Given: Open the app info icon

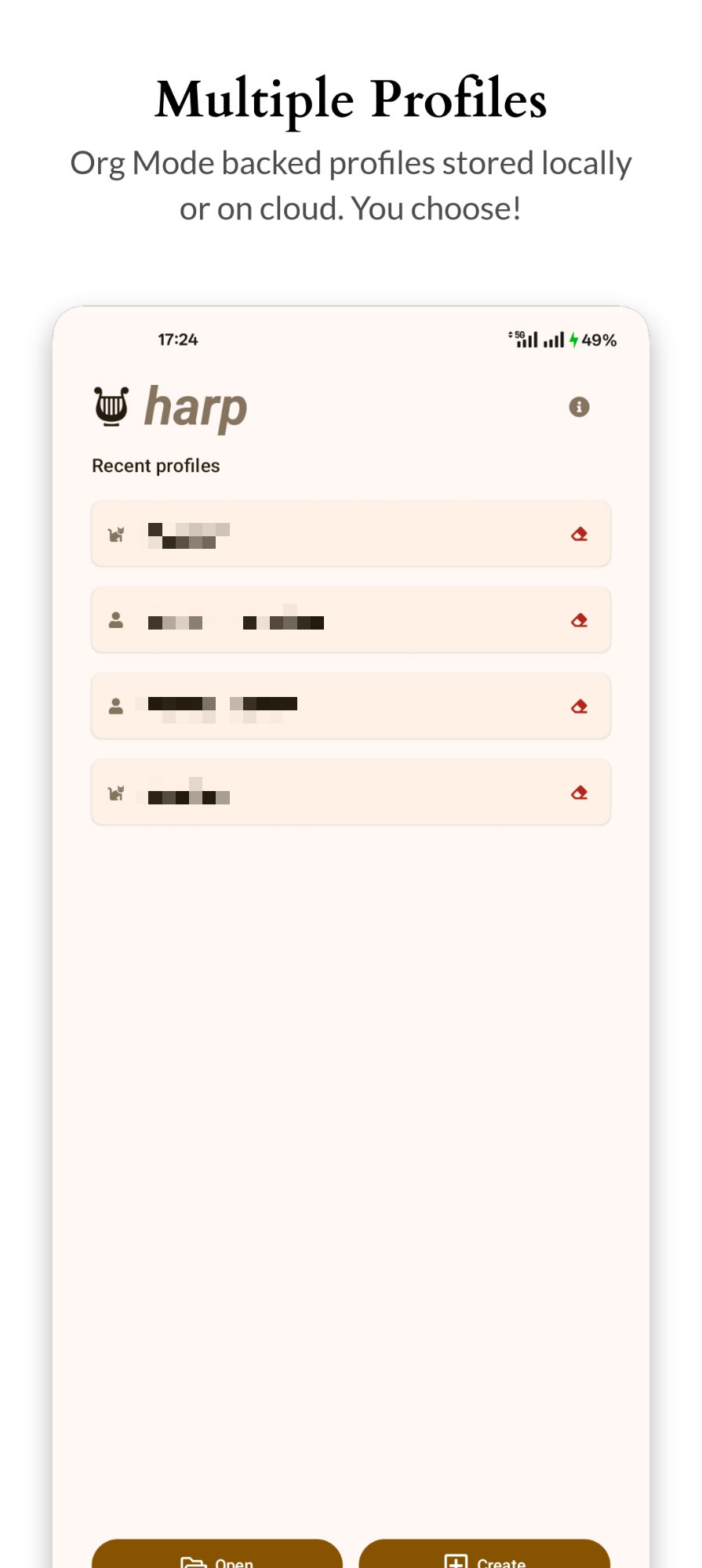Looking at the screenshot, I should pos(579,407).
